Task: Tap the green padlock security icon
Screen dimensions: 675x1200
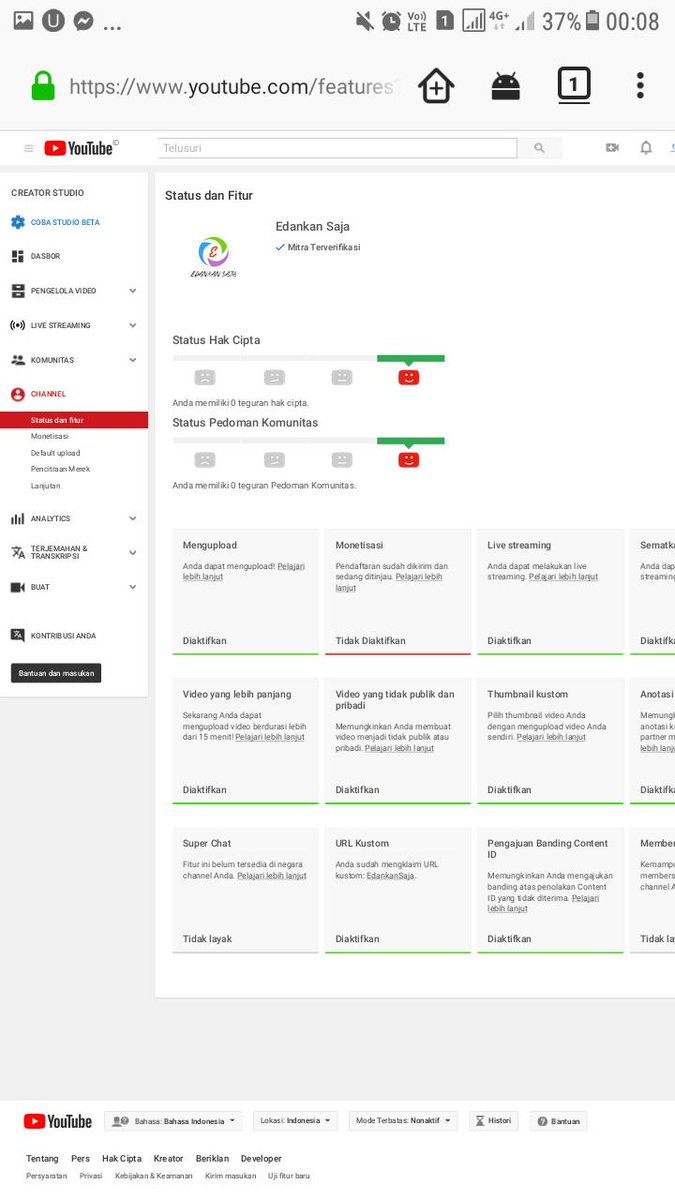Action: pos(43,87)
